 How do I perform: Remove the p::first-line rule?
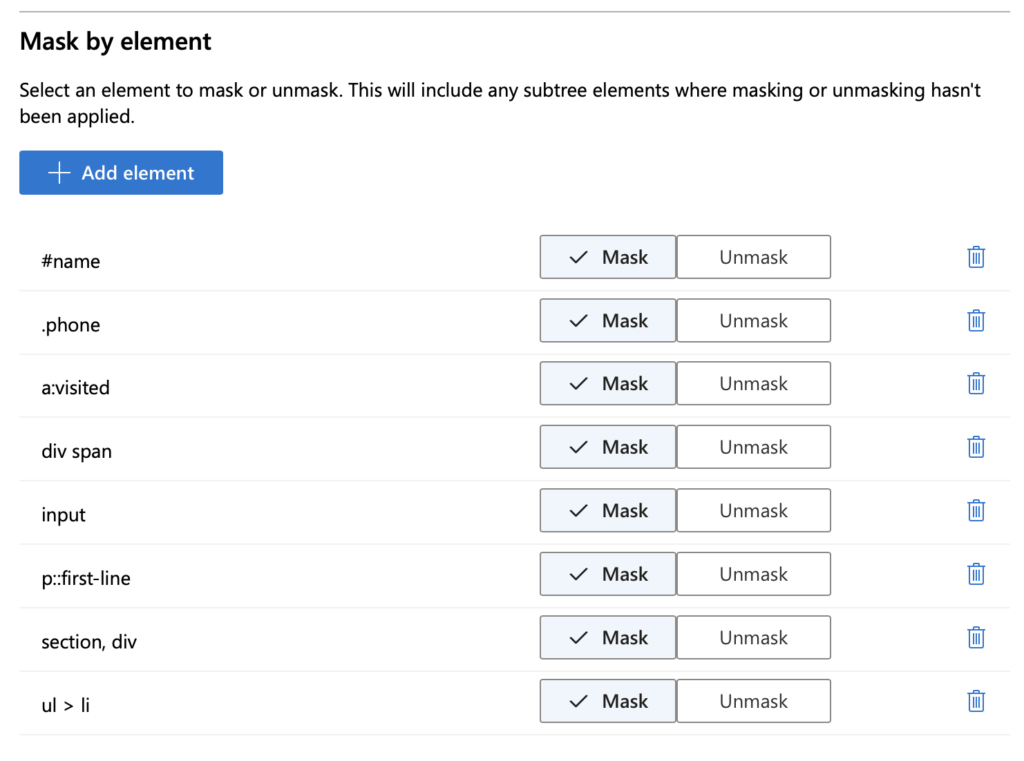point(976,574)
